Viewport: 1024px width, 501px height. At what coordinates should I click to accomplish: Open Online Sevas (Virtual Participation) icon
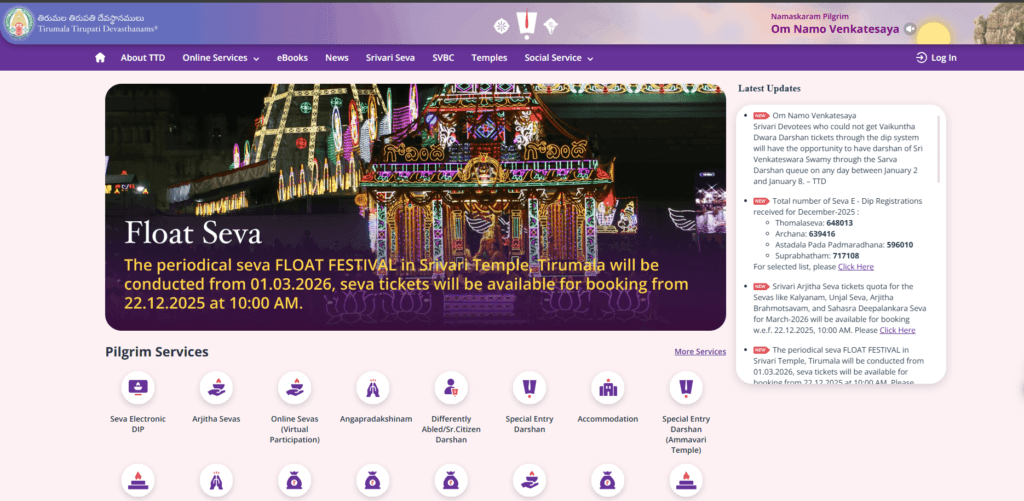coord(295,388)
